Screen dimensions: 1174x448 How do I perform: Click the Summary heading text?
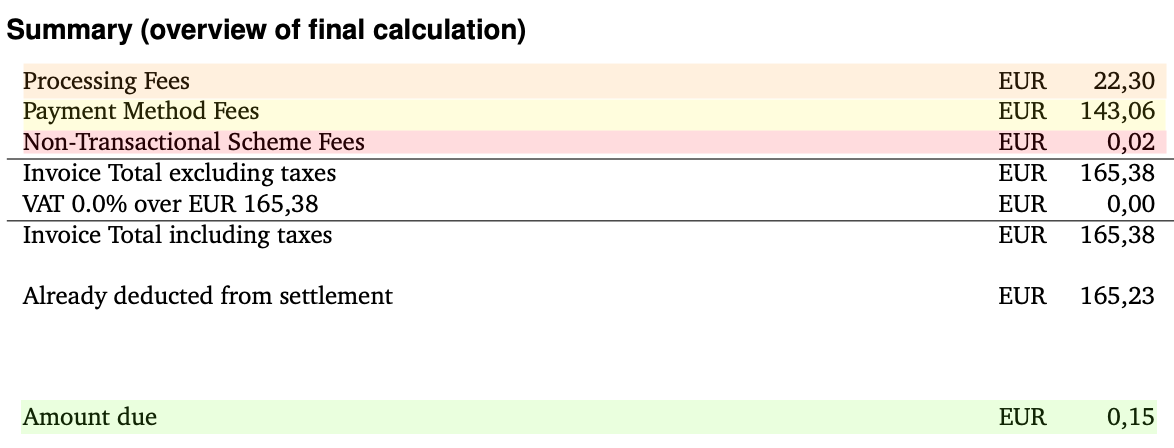pos(266,31)
